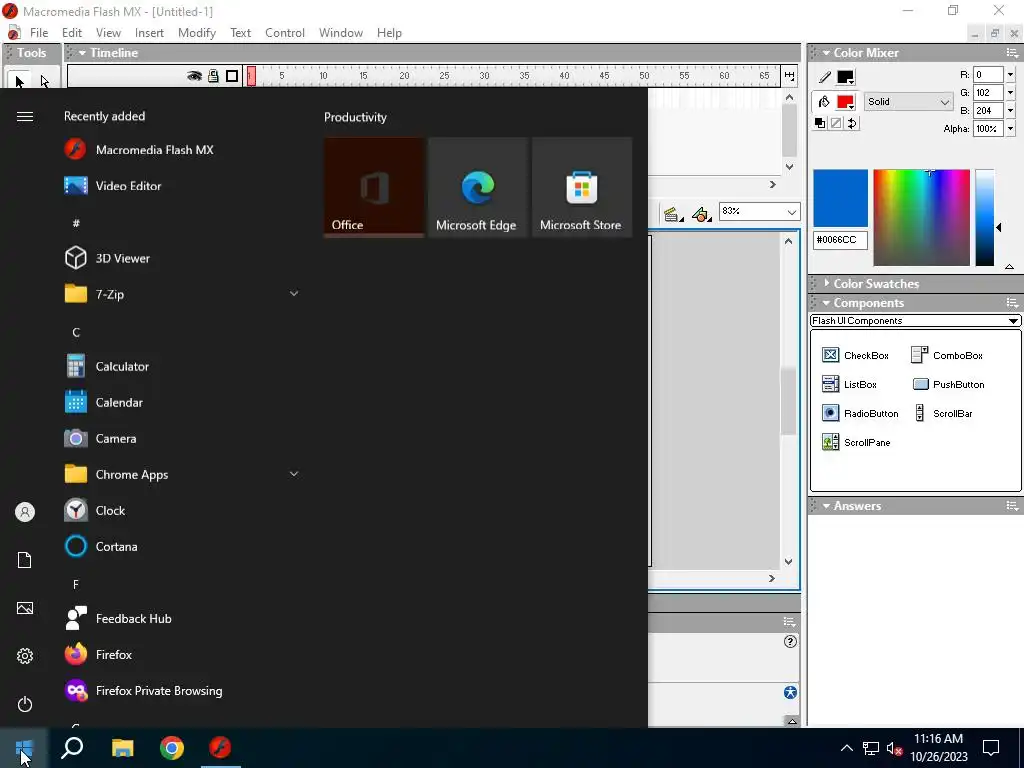Click the accessibility icon in Properties panel
The height and width of the screenshot is (768, 1024).
tap(790, 692)
